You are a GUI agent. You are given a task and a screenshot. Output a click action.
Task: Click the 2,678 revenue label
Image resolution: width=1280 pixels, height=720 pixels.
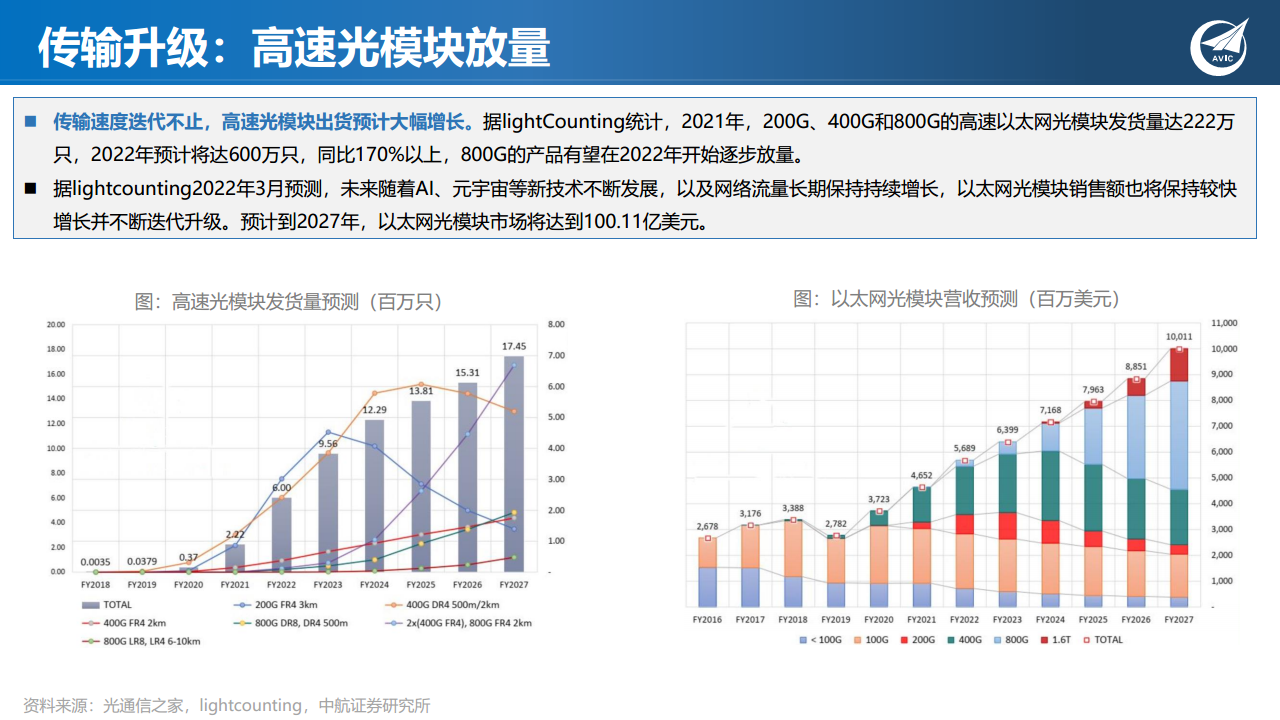click(x=707, y=526)
